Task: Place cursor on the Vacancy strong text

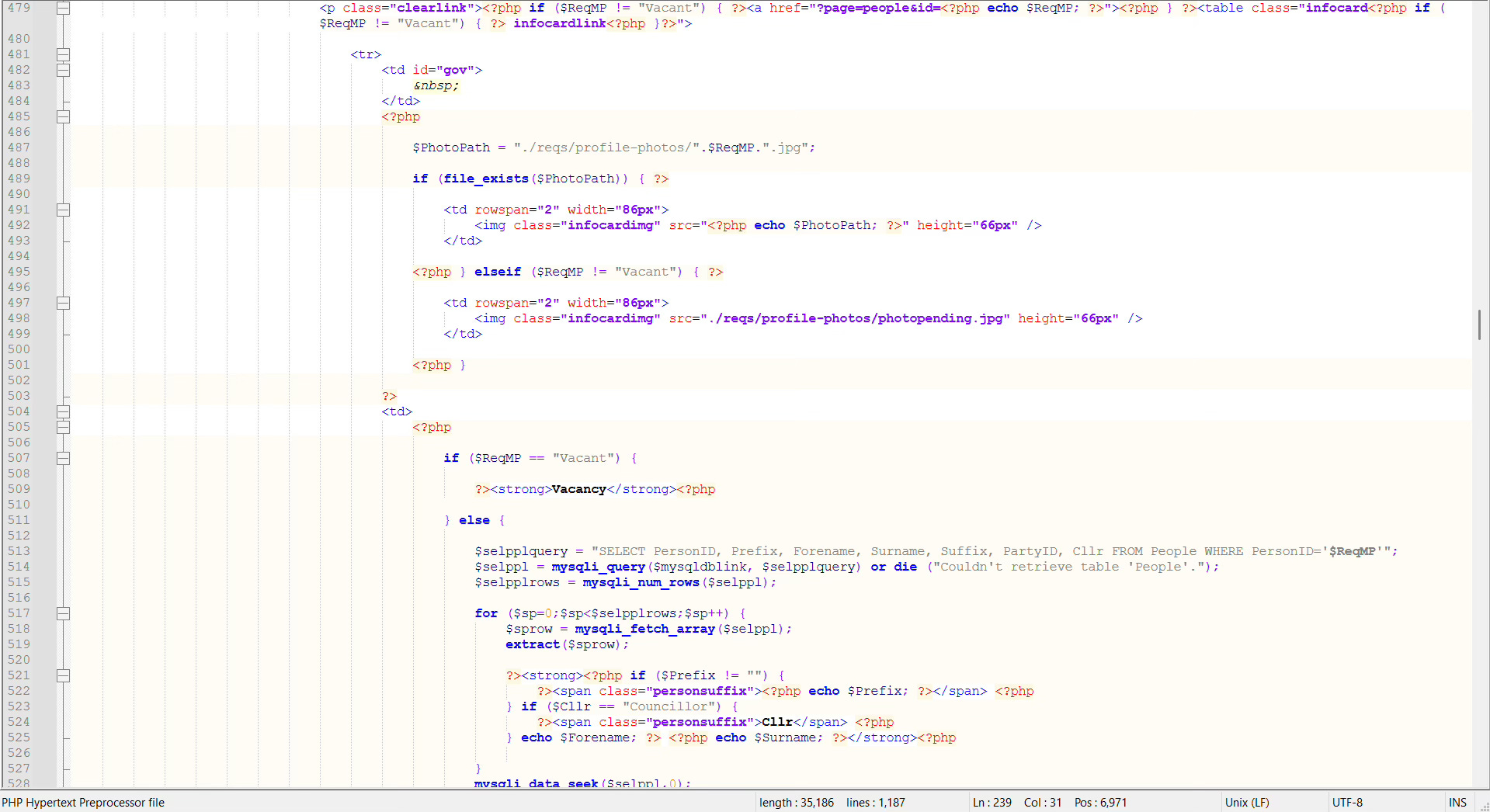Action: click(x=578, y=489)
